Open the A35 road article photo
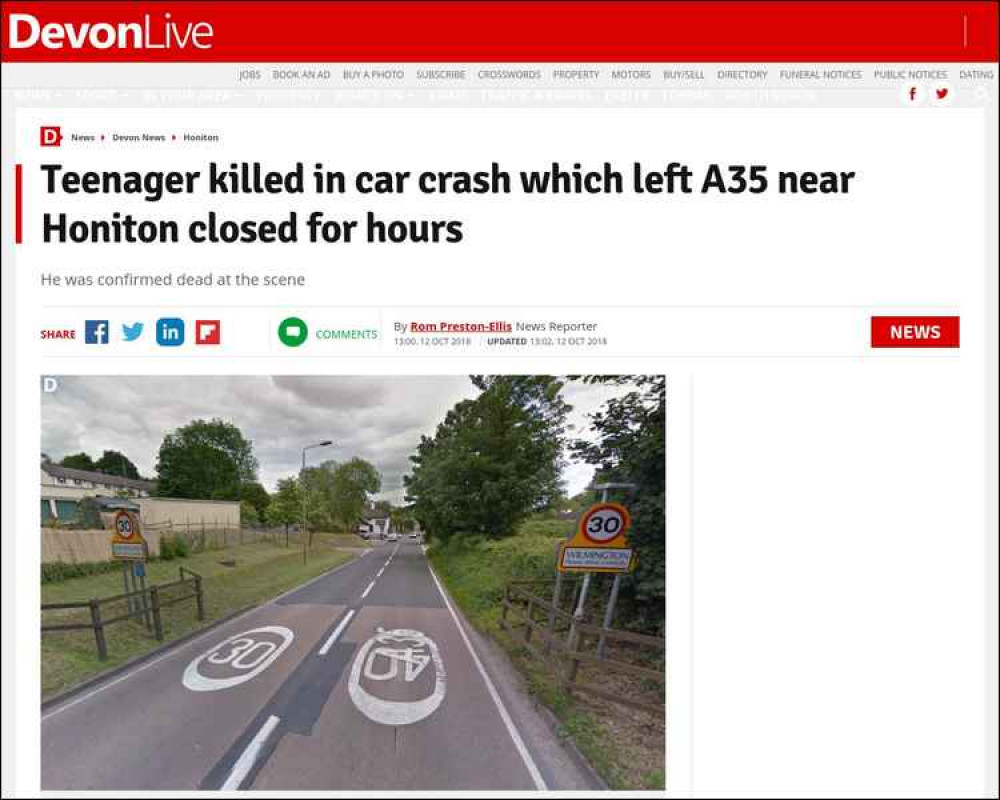Viewport: 1000px width, 800px height. pos(353,582)
